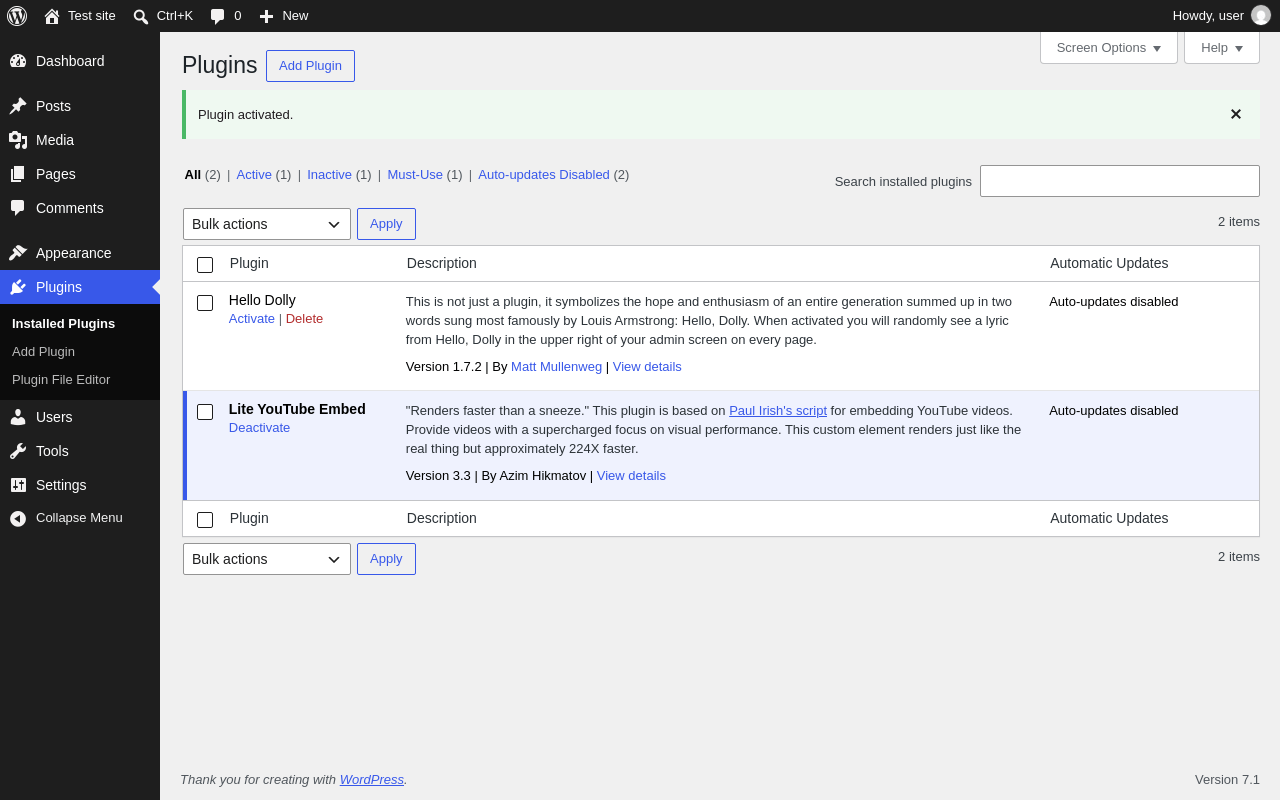The width and height of the screenshot is (1280, 800).
Task: Open Plugin File Editor submenu
Action: pyautogui.click(x=61, y=380)
